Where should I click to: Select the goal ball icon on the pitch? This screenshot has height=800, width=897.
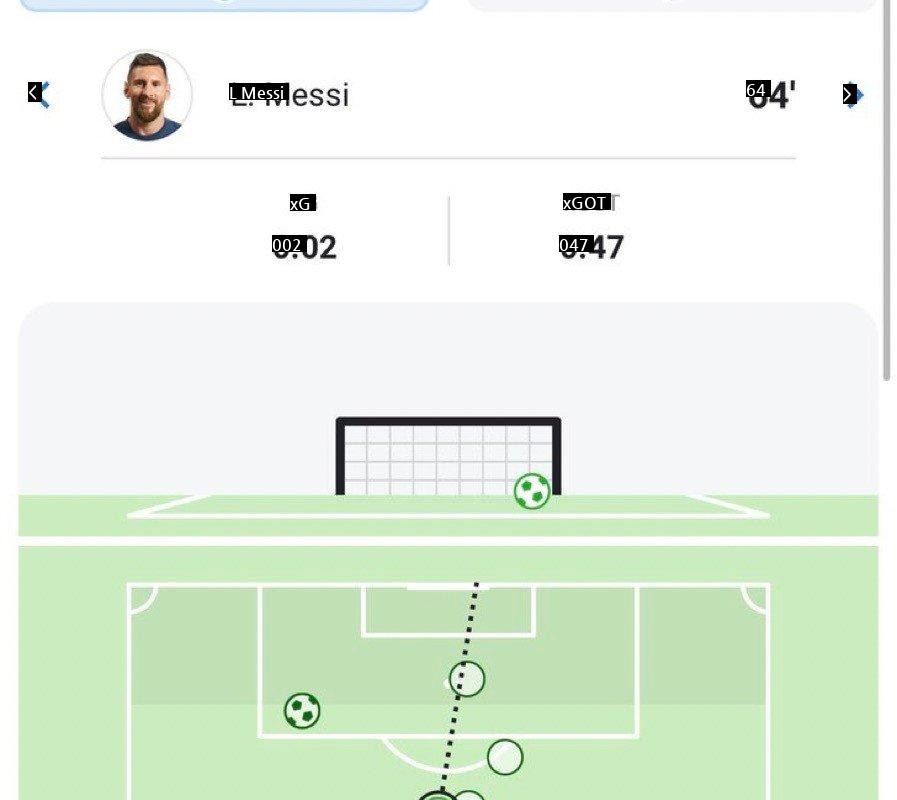pos(302,711)
